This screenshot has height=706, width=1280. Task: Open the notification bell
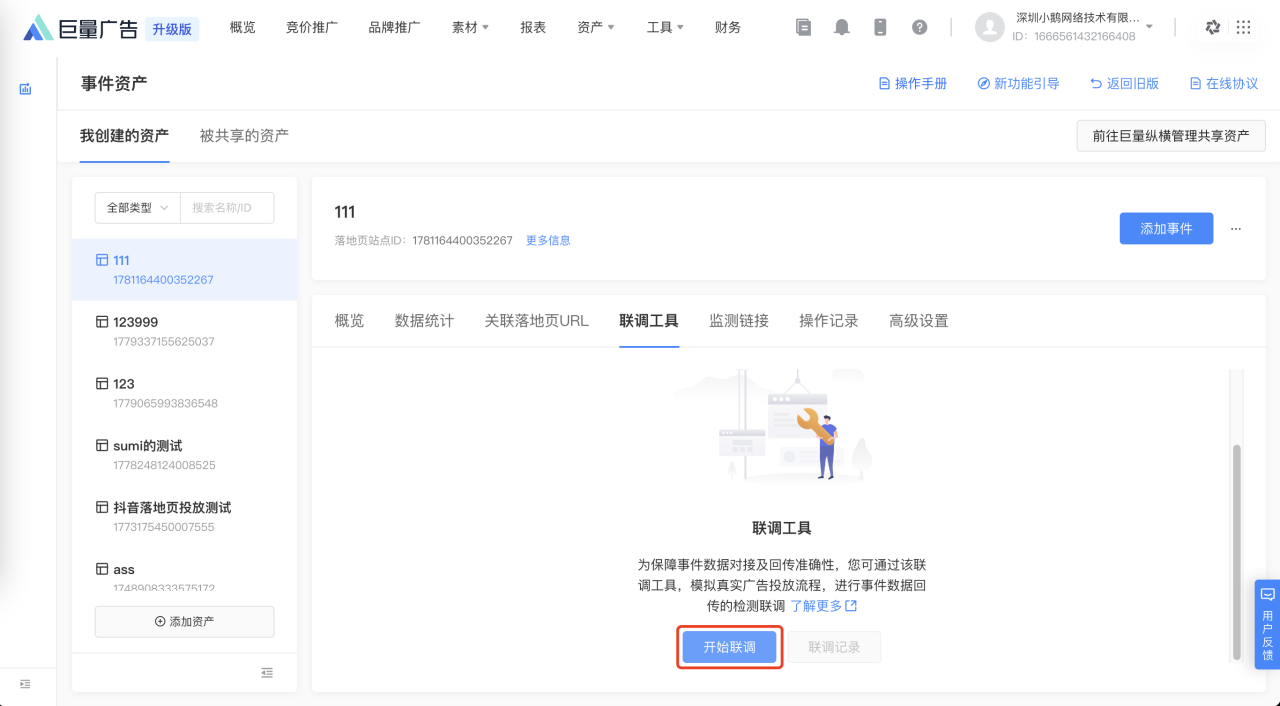click(x=842, y=27)
